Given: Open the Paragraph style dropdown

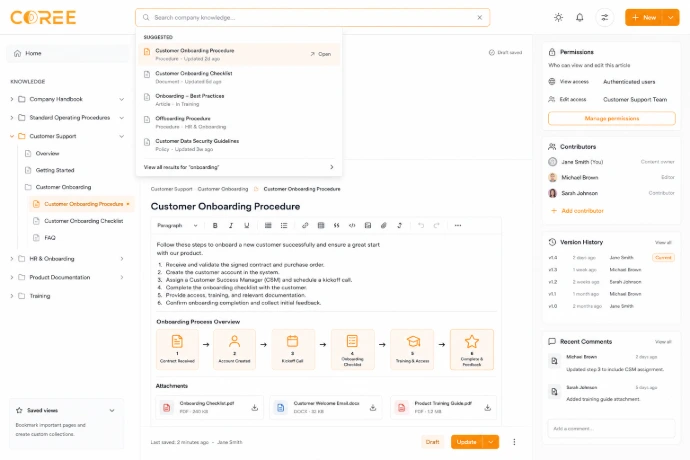Looking at the screenshot, I should click(x=177, y=225).
